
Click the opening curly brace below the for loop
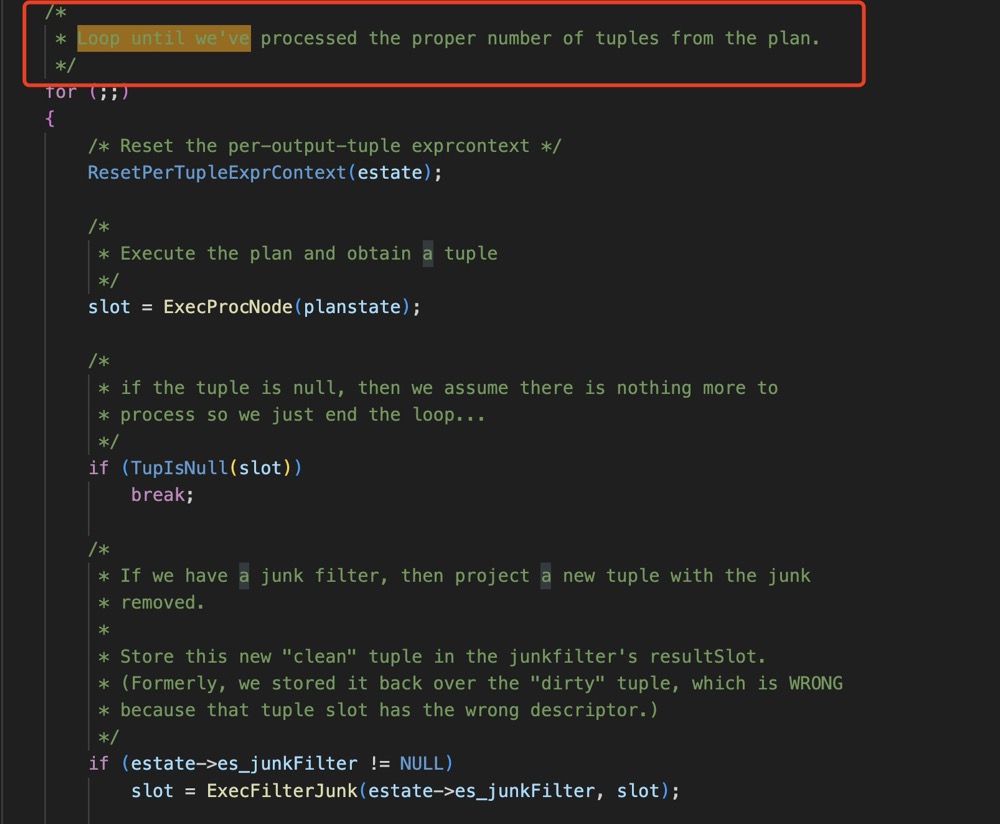tap(49, 118)
